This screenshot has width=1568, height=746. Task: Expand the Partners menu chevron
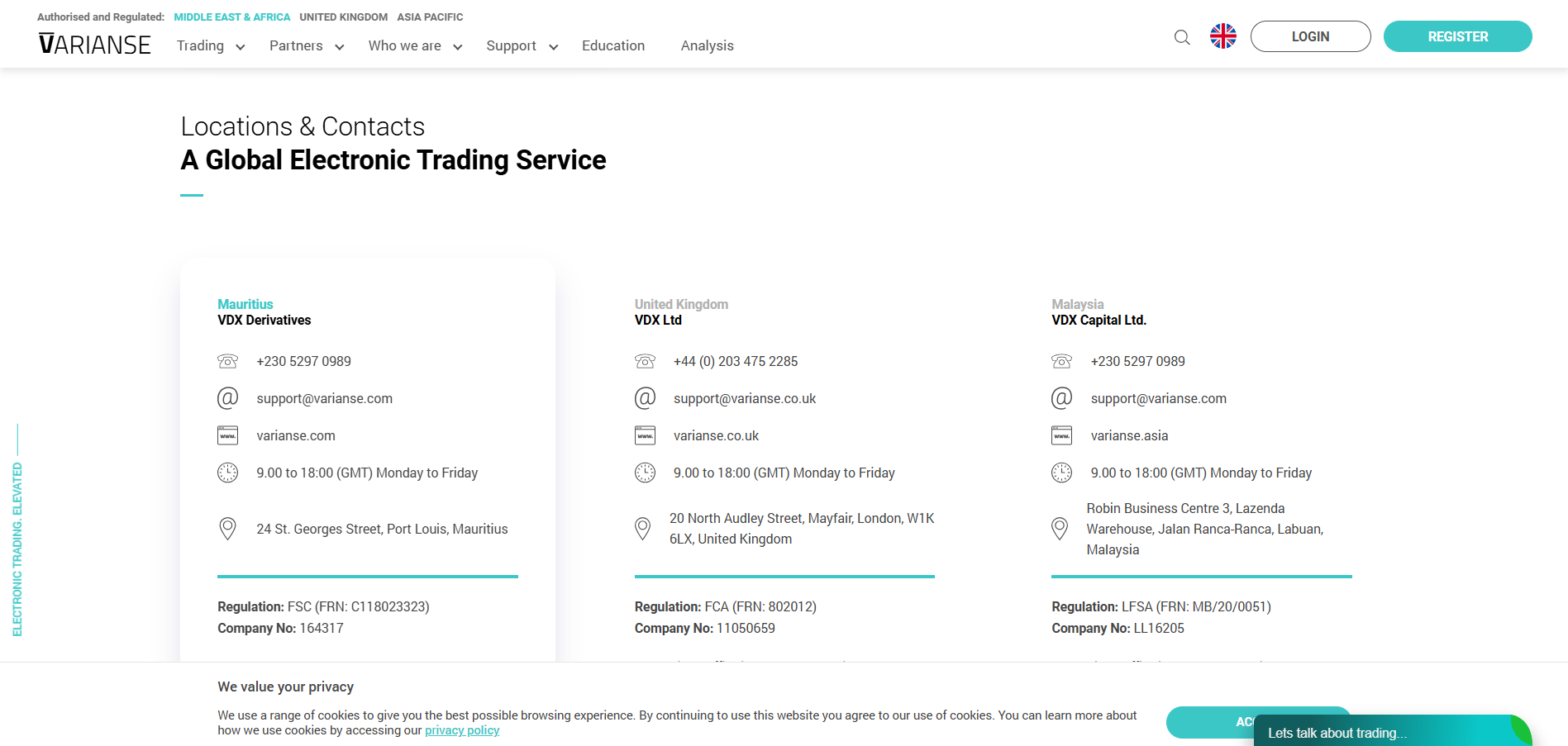point(339,47)
